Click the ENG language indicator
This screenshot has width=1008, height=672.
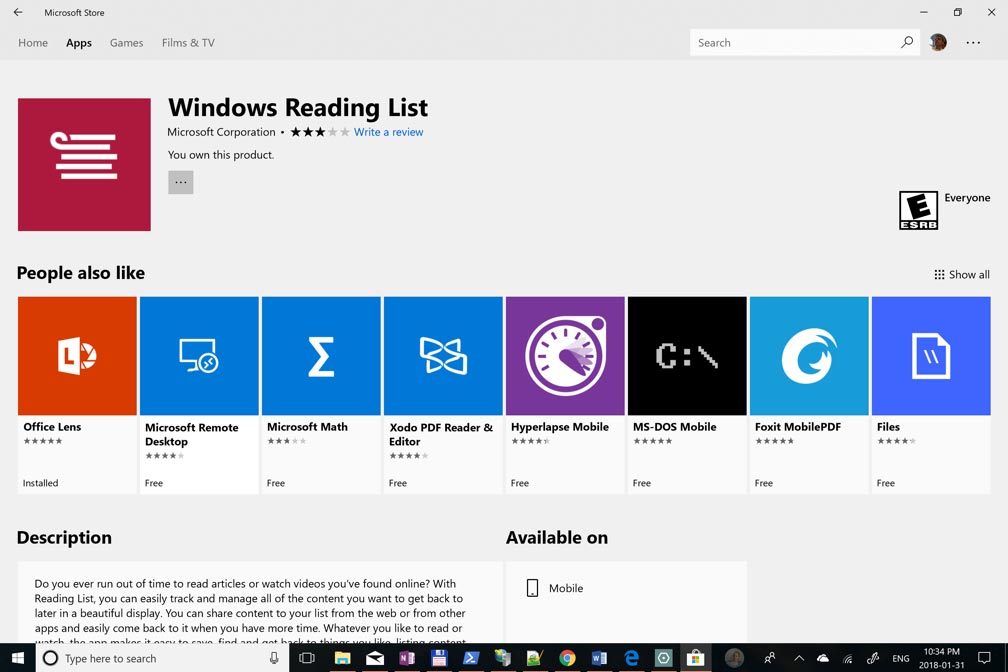(x=901, y=658)
